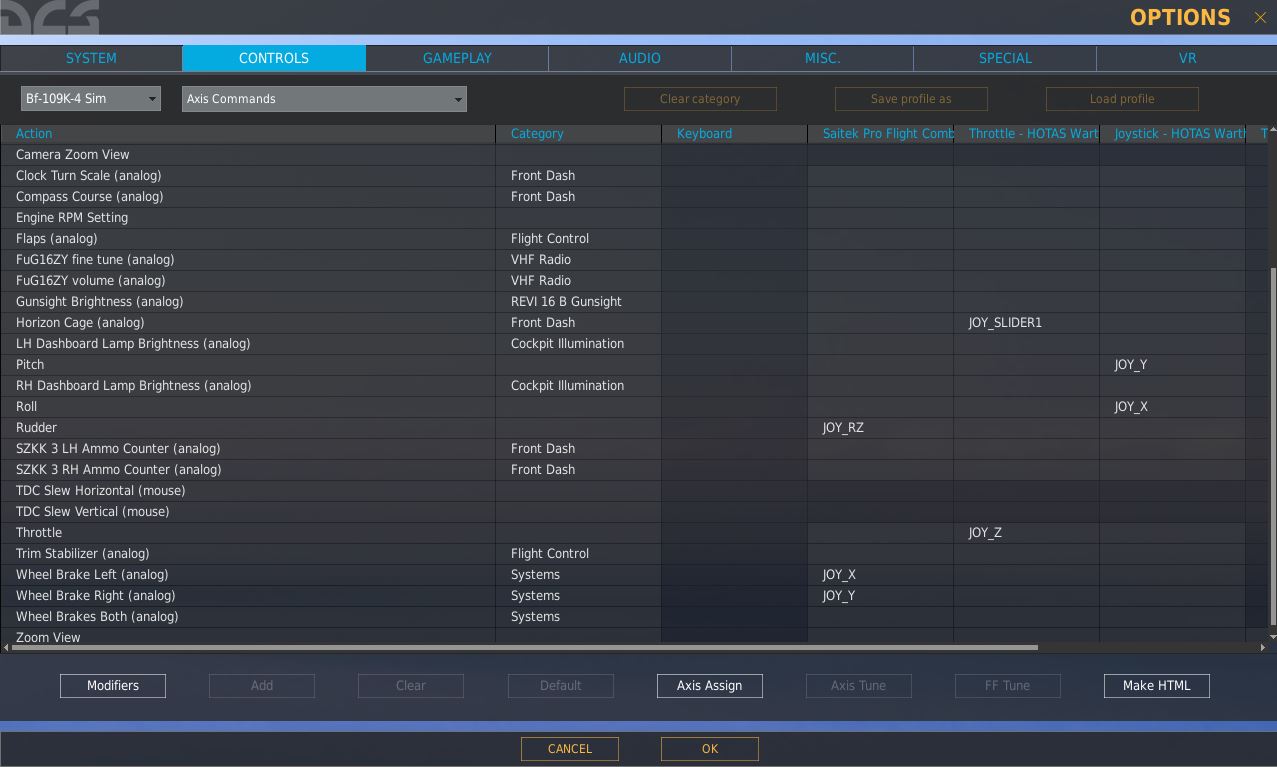Click the Axis Tune button
The width and height of the screenshot is (1277, 767).
859,685
